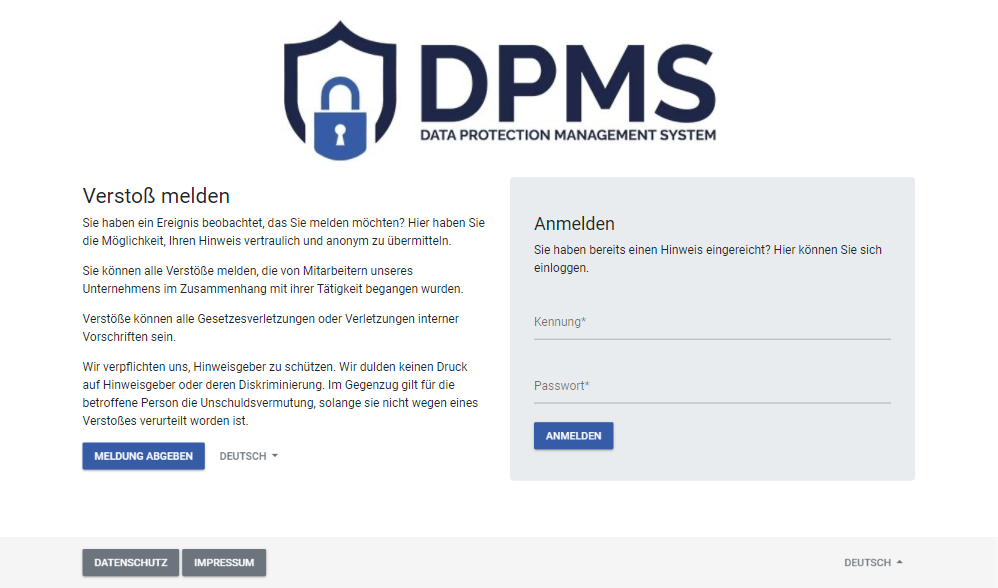
Task: Click the MELDUNG ABGEBEN button
Action: point(143,456)
